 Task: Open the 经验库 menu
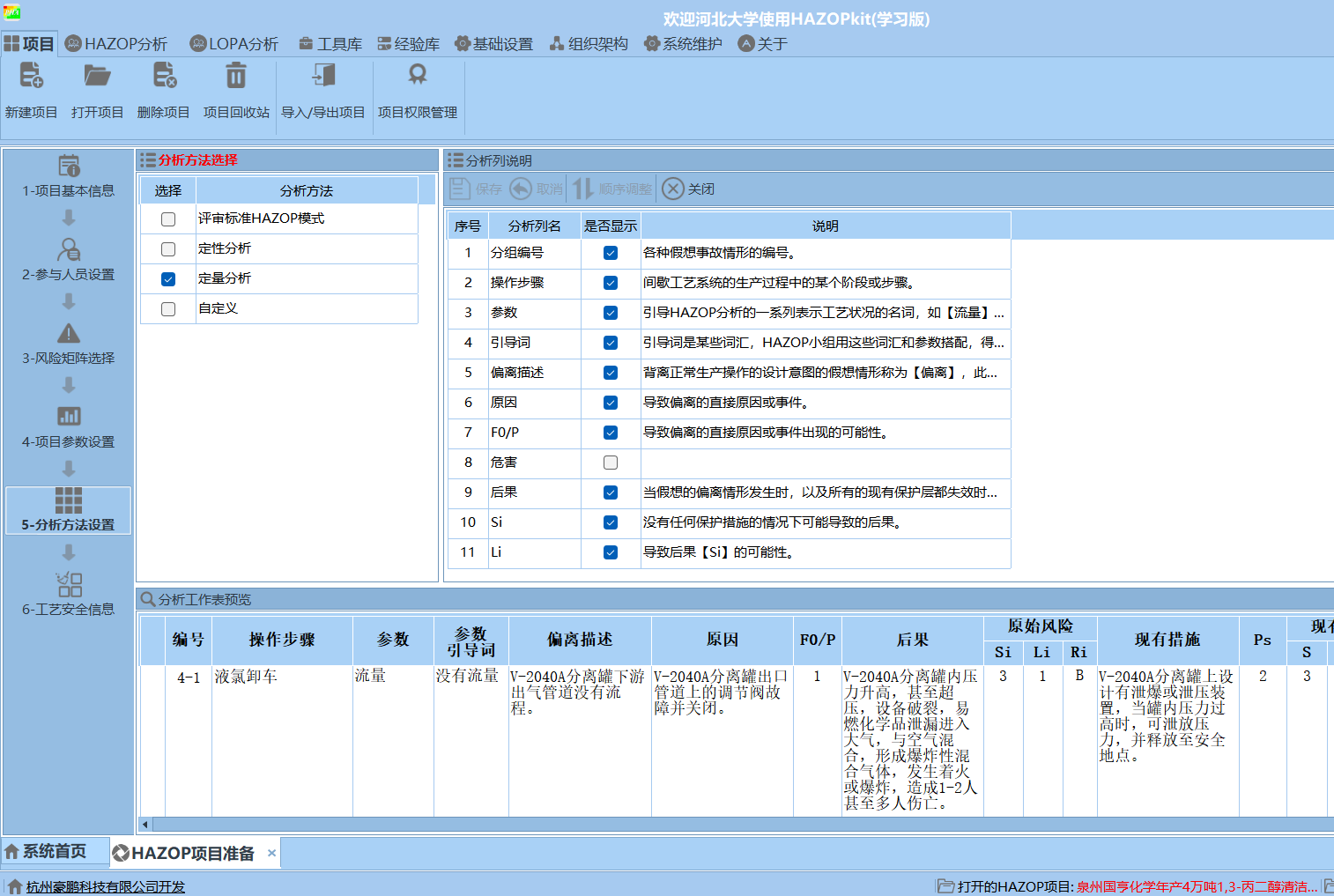click(408, 43)
